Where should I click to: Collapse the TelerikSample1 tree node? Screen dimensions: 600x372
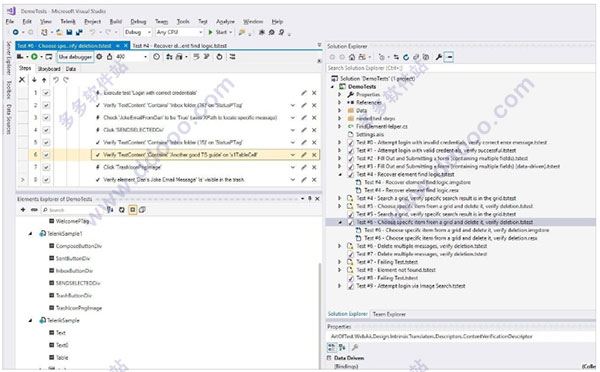point(31,233)
